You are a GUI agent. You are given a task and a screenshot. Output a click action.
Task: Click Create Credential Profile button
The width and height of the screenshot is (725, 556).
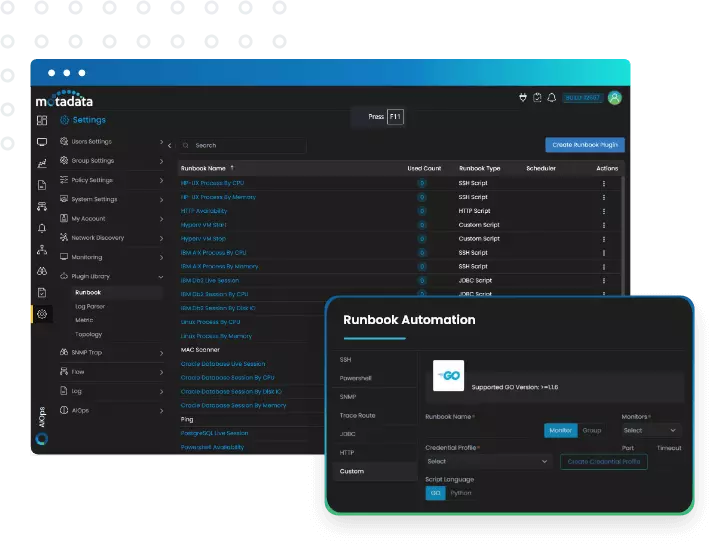(x=604, y=462)
